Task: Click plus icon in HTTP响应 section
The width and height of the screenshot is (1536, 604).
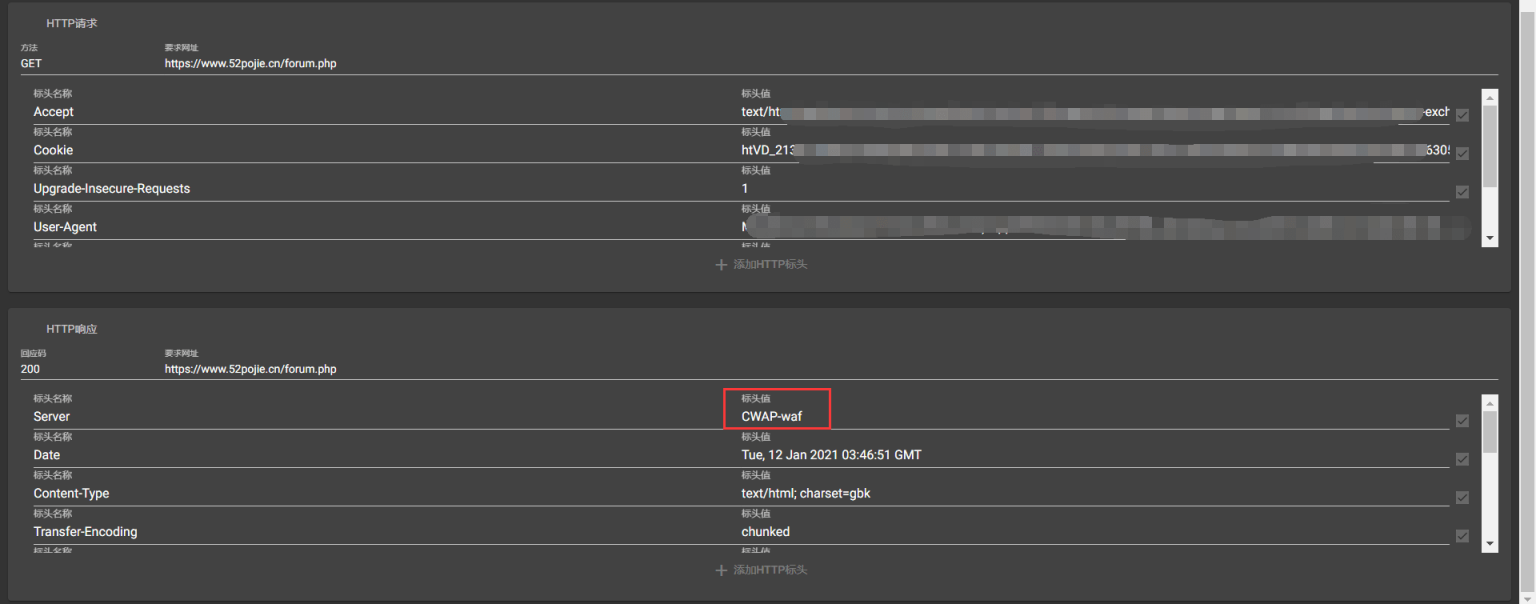Action: 721,570
